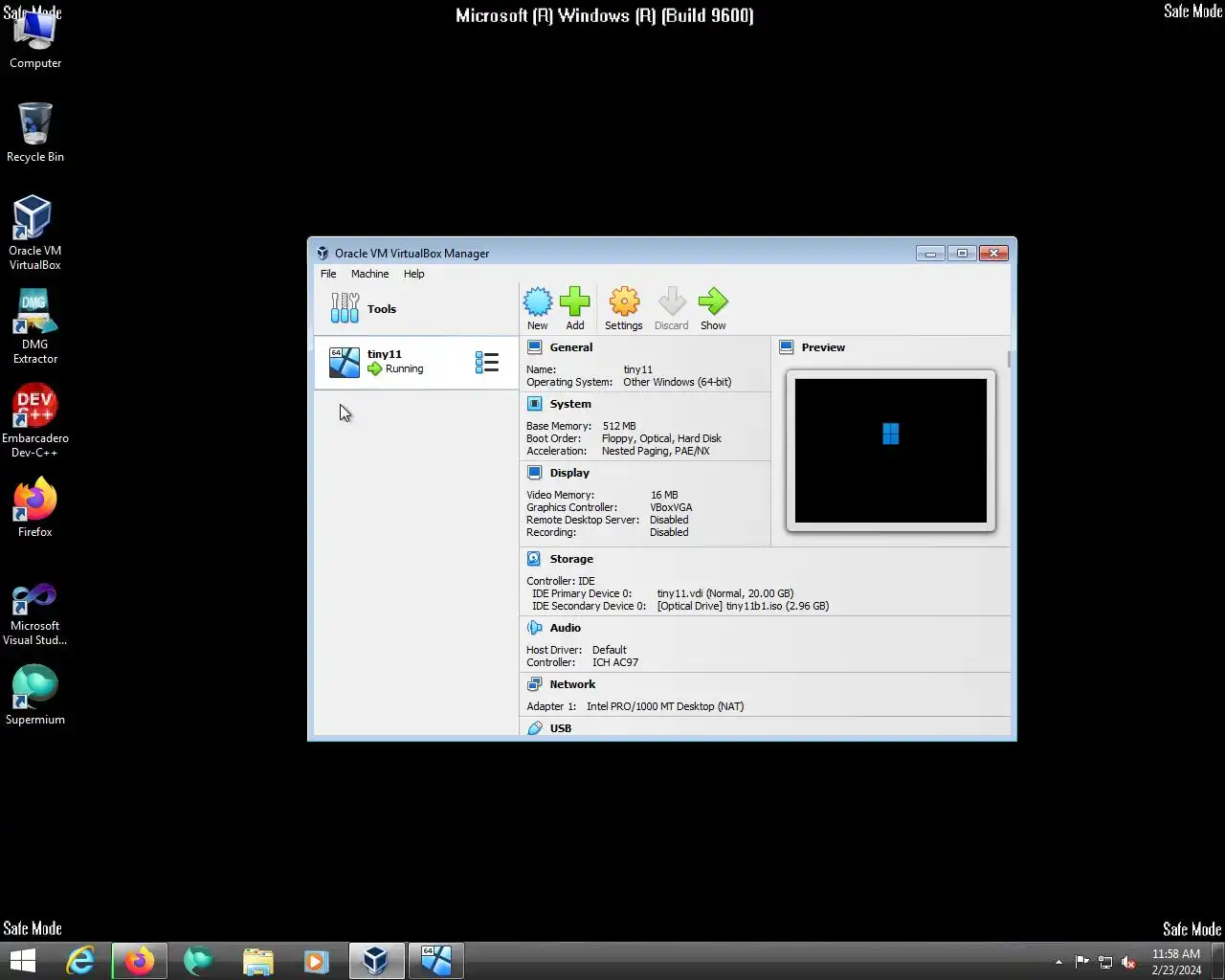Click the tiny11 VM window taskbar button

(x=436, y=960)
